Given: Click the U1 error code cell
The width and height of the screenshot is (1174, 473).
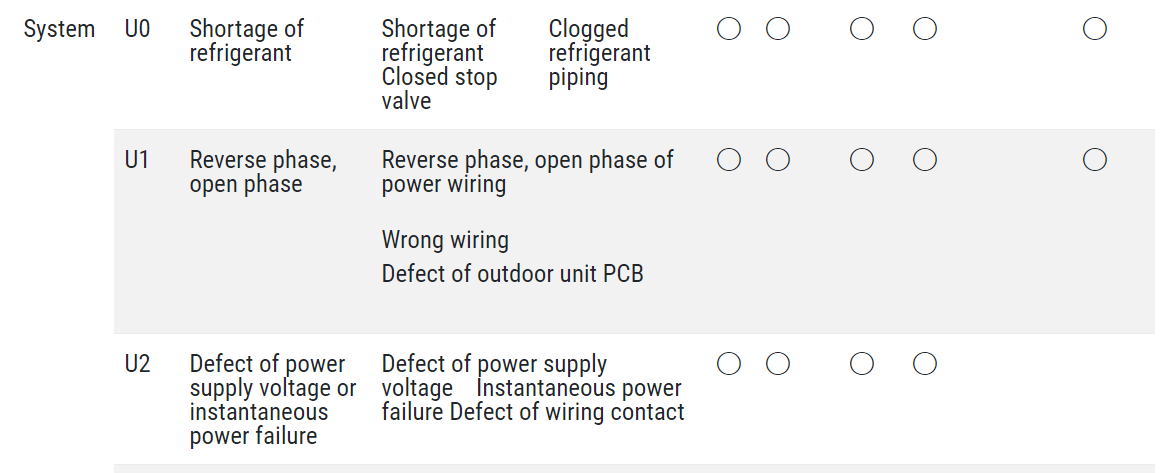Looking at the screenshot, I should 137,160.
